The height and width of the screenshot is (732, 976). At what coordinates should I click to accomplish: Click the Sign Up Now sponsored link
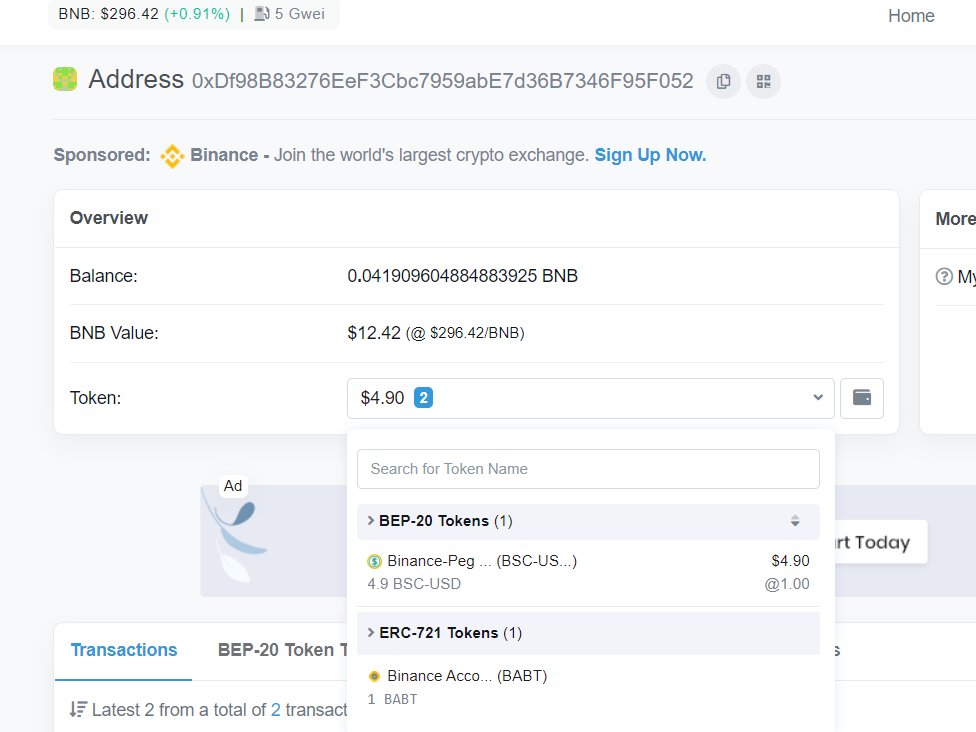[x=650, y=155]
